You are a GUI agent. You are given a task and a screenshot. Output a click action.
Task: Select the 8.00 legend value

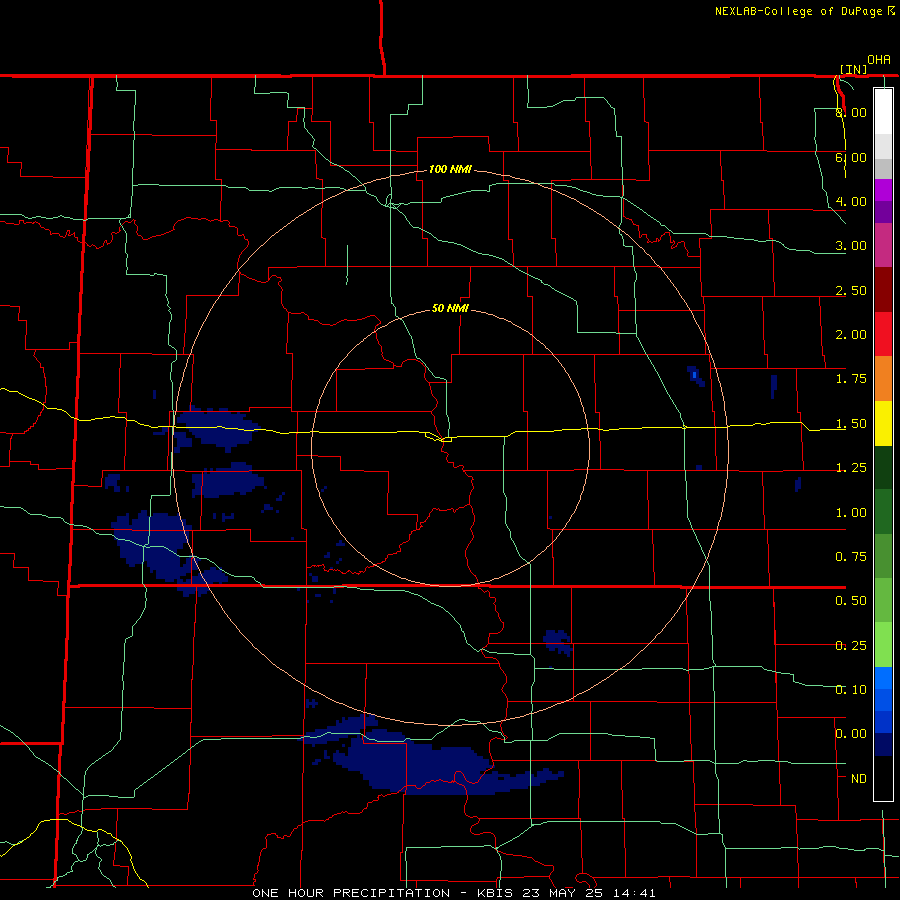tap(851, 112)
